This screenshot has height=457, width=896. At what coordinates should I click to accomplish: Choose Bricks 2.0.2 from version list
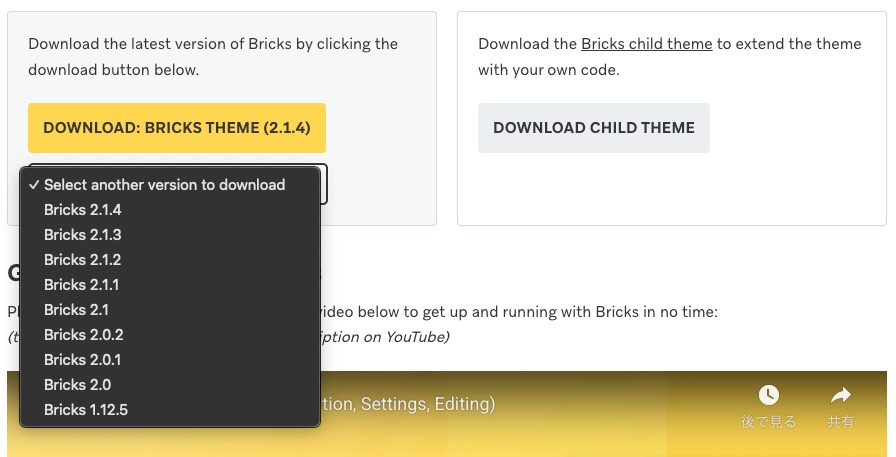170,335
